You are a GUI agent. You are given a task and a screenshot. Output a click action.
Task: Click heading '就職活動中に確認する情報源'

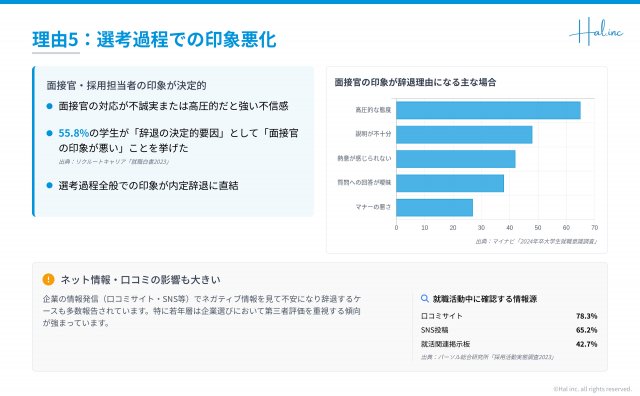(485, 299)
